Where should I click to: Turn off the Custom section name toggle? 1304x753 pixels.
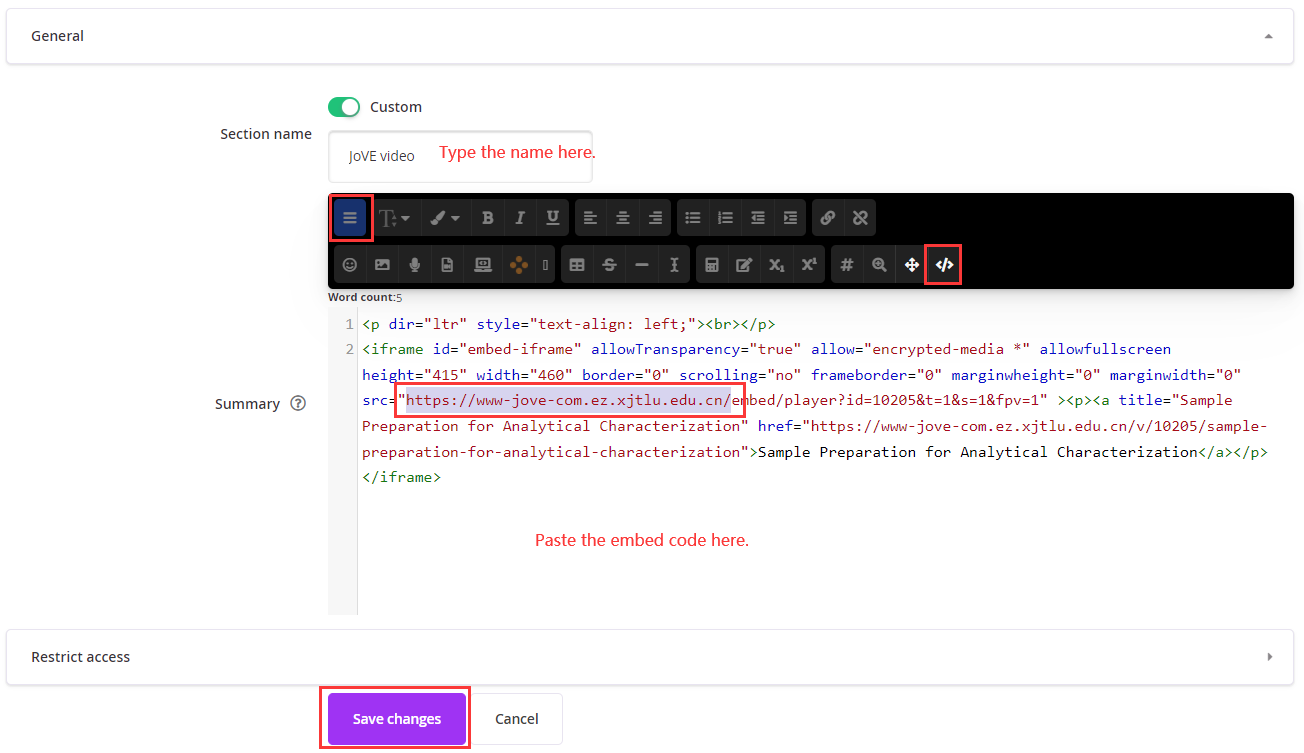tap(344, 107)
